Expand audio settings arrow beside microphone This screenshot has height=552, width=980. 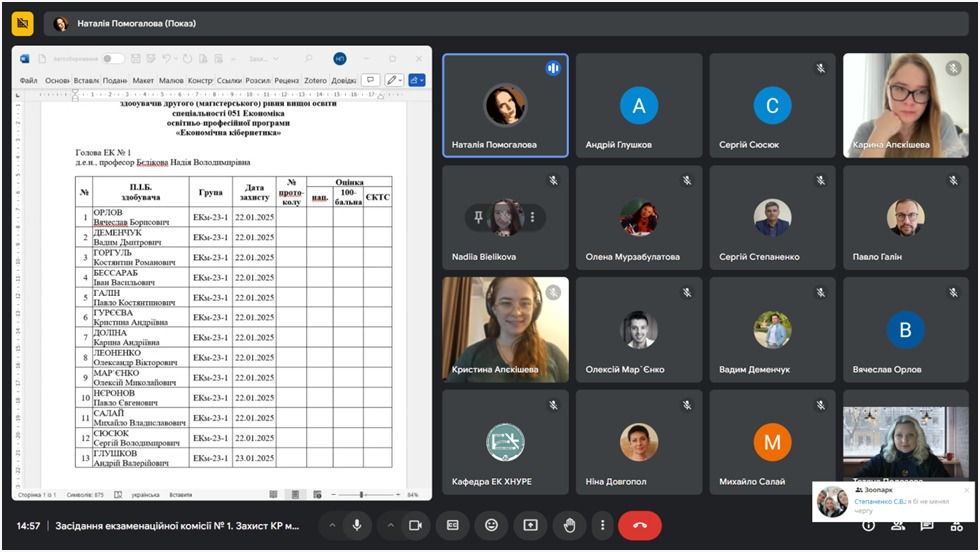coord(333,525)
